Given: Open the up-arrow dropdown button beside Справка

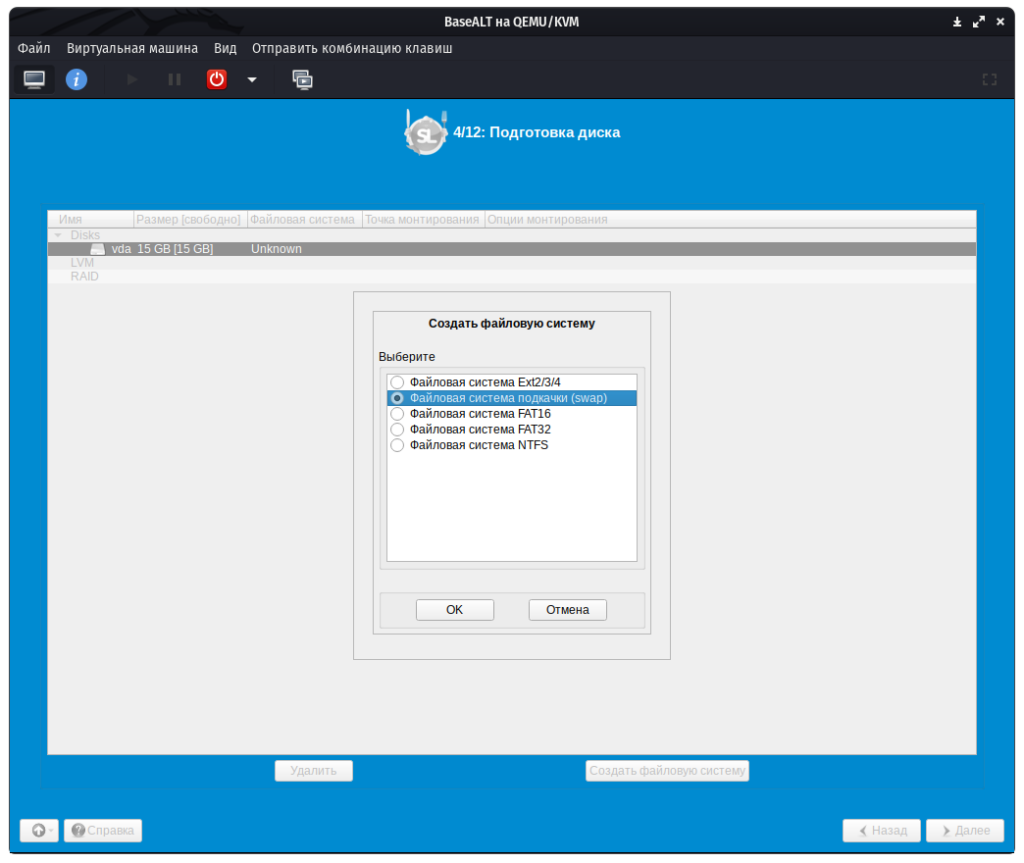Looking at the screenshot, I should pyautogui.click(x=39, y=830).
